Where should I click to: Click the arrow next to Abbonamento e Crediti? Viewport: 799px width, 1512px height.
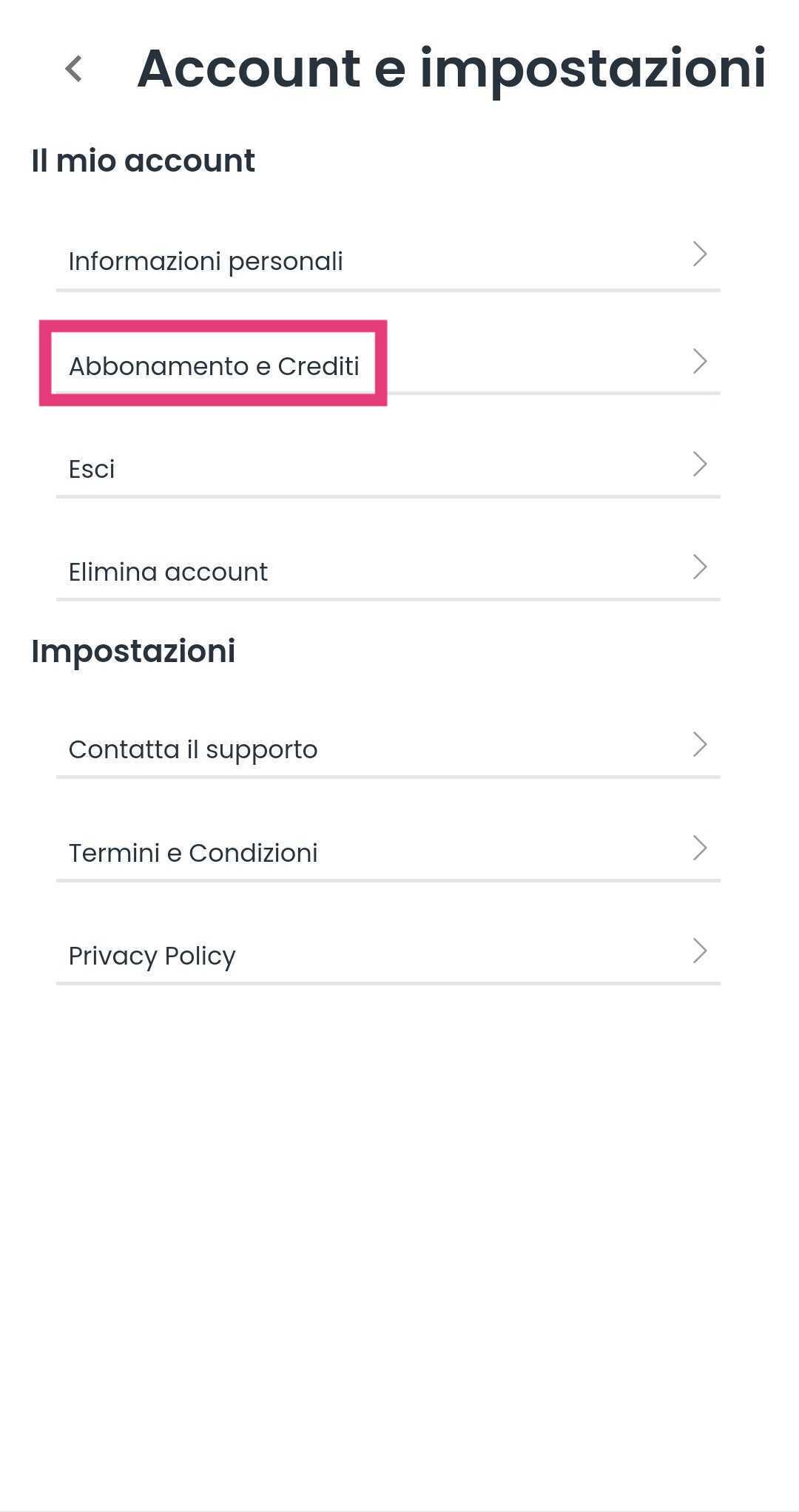click(x=699, y=362)
